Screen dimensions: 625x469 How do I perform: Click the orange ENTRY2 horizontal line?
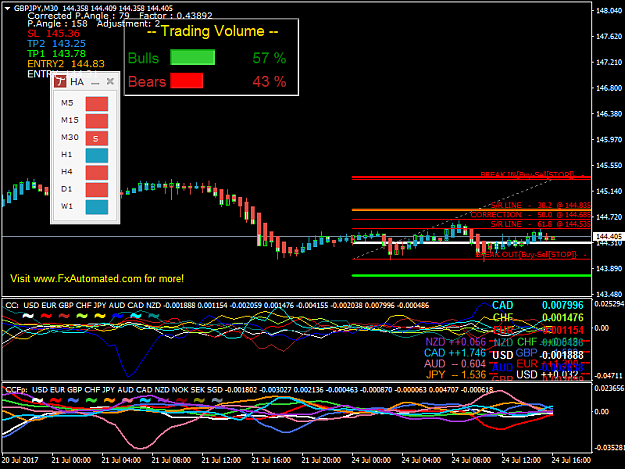(x=471, y=210)
